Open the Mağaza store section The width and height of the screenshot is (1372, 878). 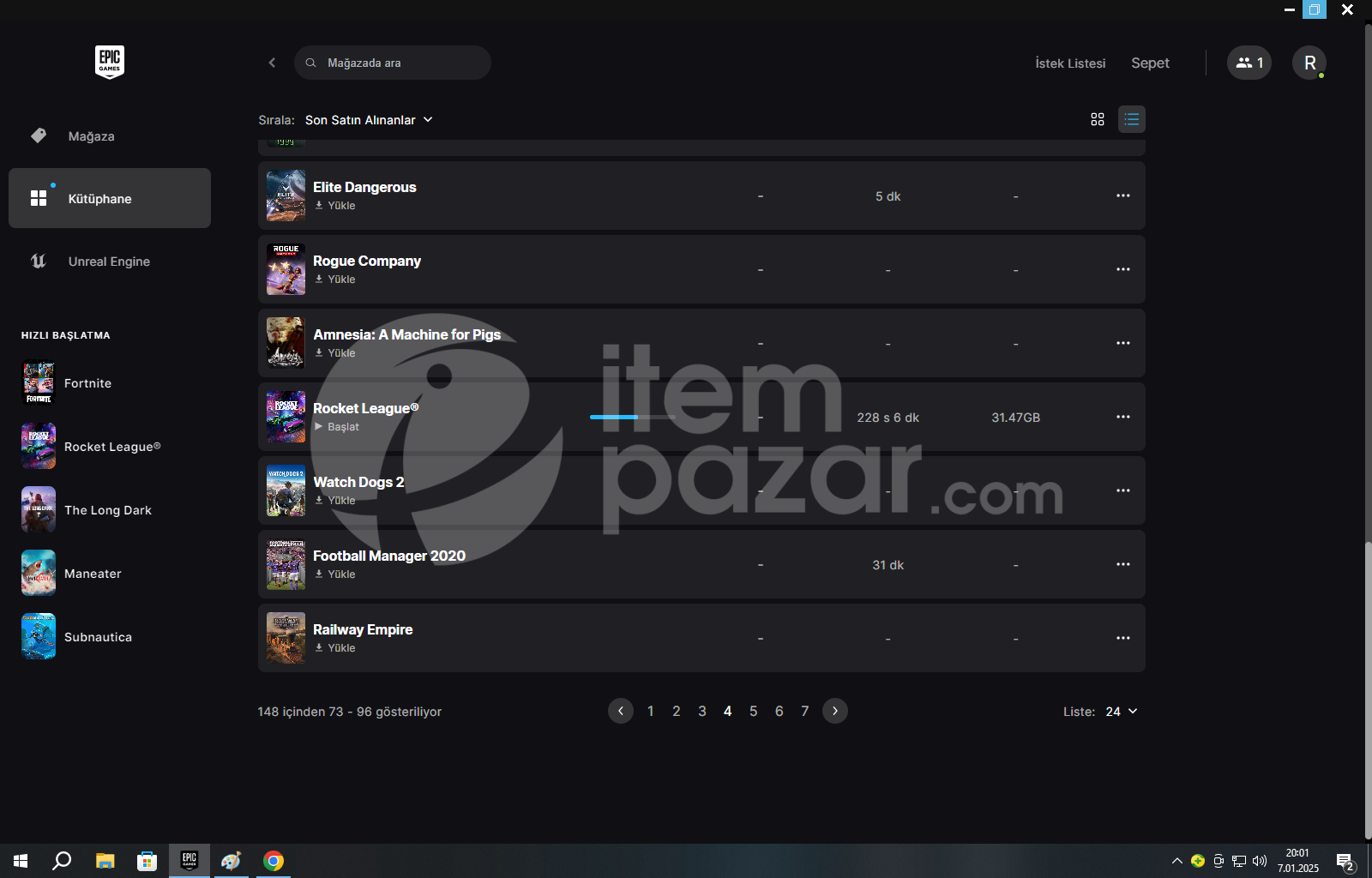110,136
